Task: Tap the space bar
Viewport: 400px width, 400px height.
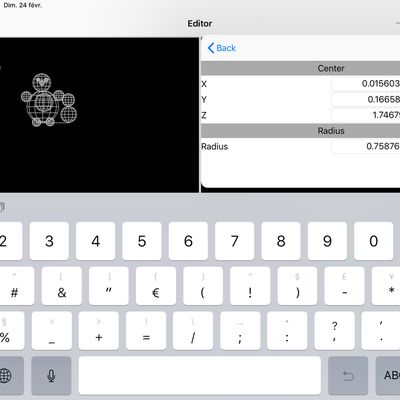Action: (x=200, y=376)
